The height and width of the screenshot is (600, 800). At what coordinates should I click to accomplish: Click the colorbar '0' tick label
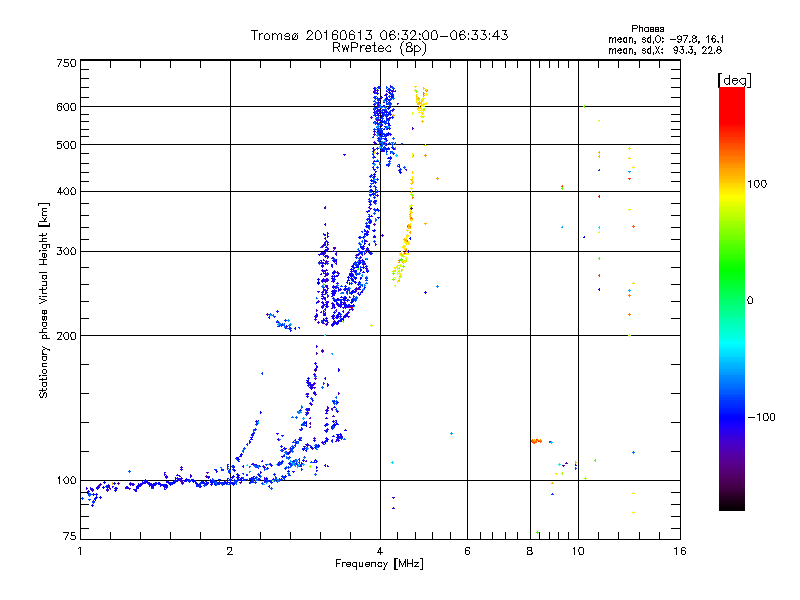coord(750,301)
